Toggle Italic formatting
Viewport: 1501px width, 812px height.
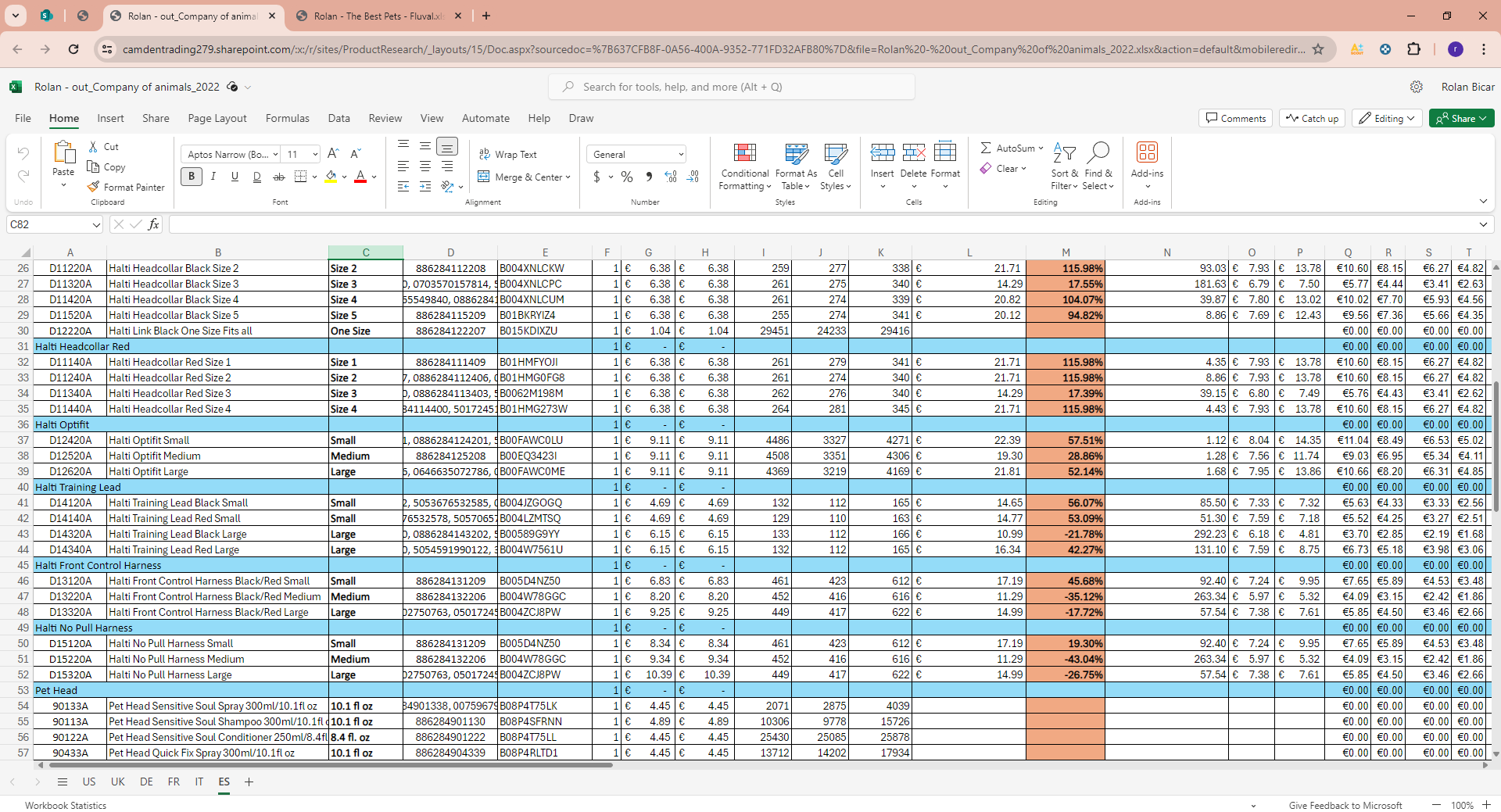[x=213, y=177]
